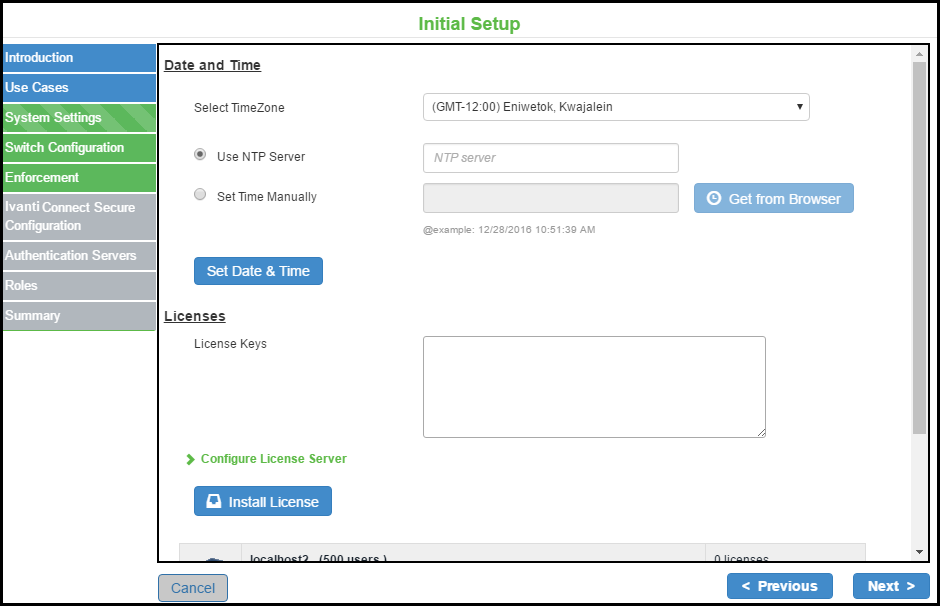
Task: Focus the NTP server input field
Action: click(551, 158)
